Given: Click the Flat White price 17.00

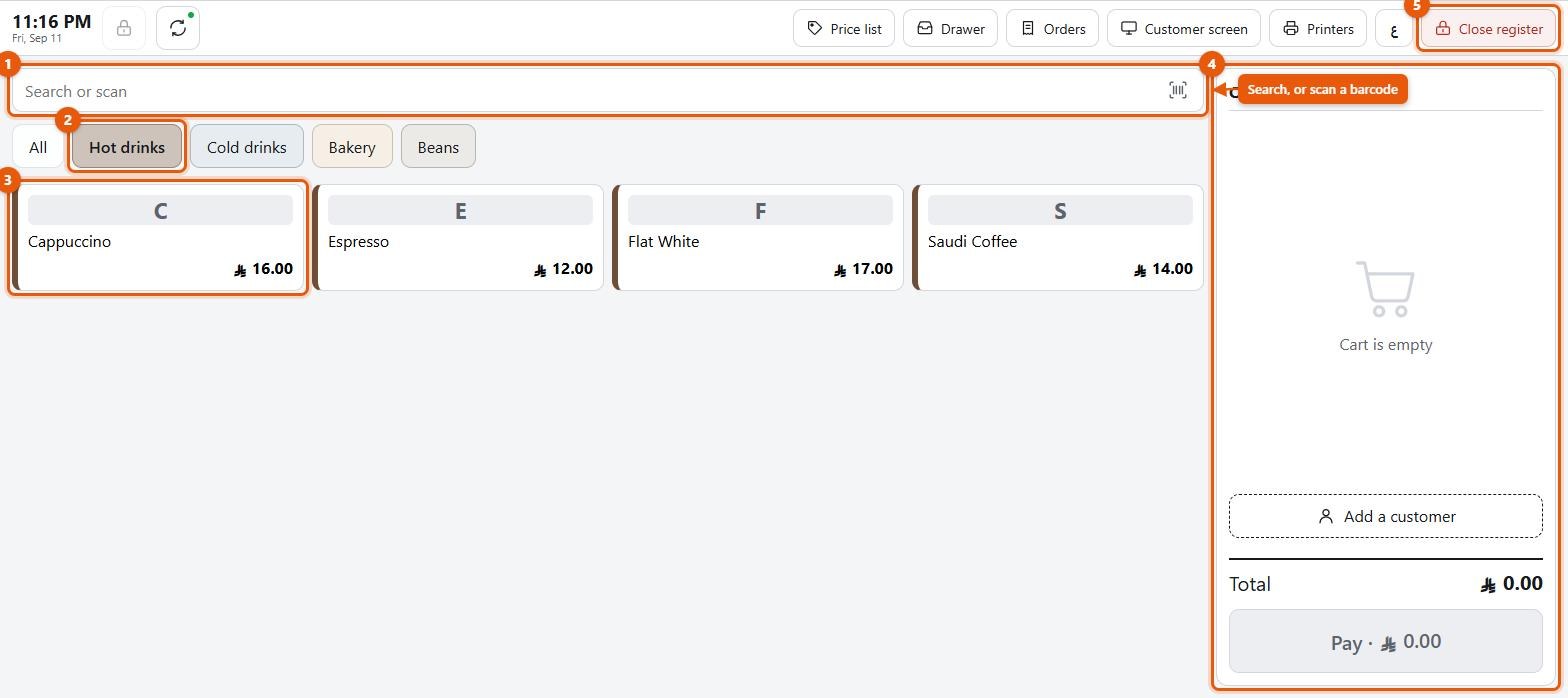Looking at the screenshot, I should (863, 269).
